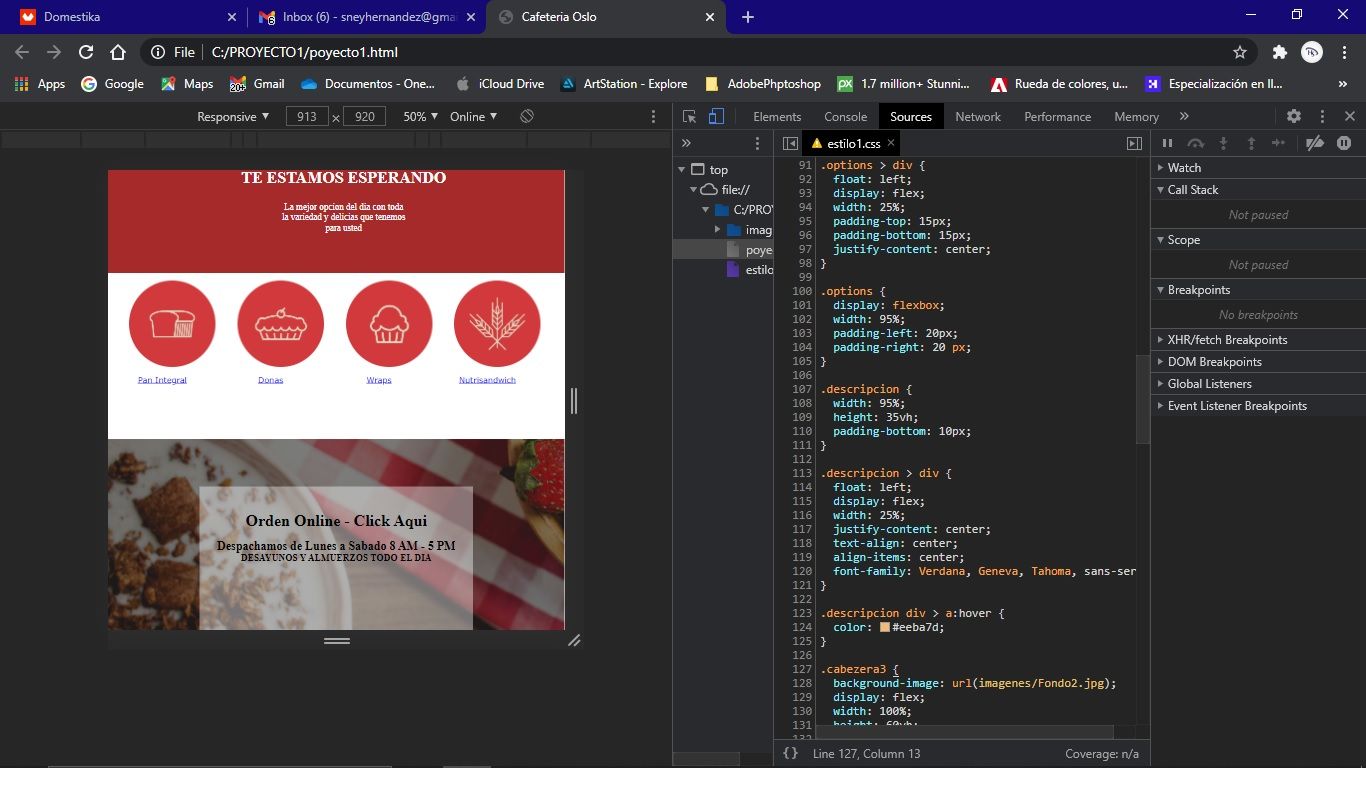1366x802 pixels.
Task: Click the viewport width field showing 913
Action: pos(307,116)
